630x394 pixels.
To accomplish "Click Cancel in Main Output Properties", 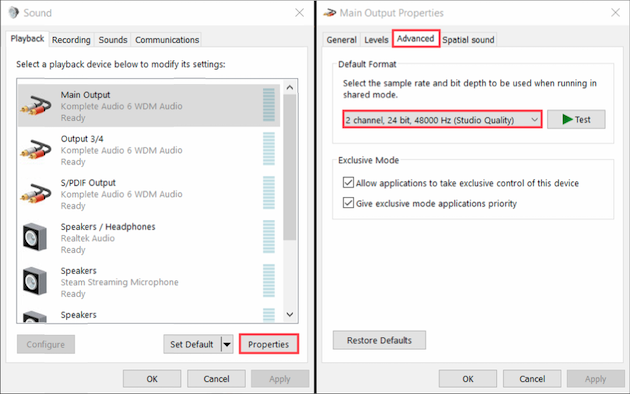I will point(532,379).
